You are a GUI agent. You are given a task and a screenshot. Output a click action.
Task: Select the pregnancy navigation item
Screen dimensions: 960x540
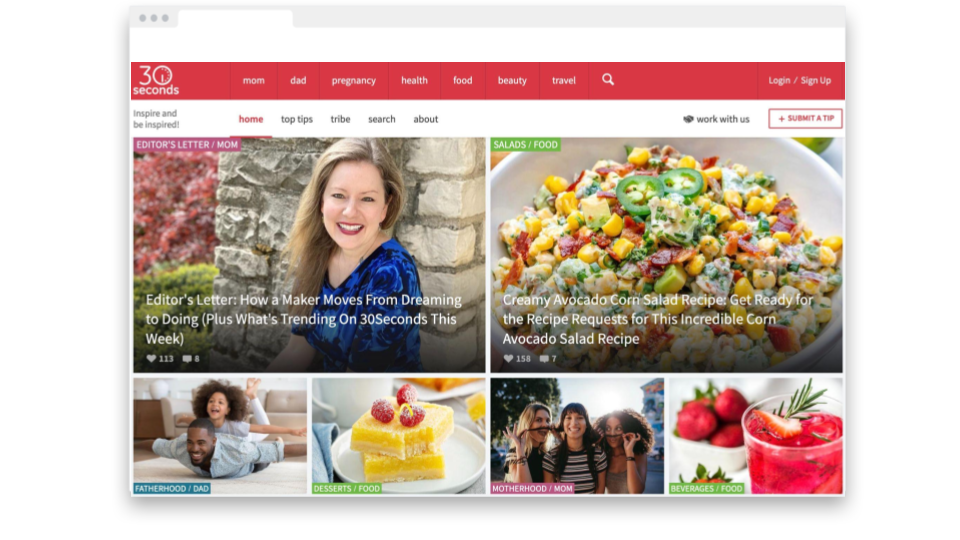pos(354,80)
